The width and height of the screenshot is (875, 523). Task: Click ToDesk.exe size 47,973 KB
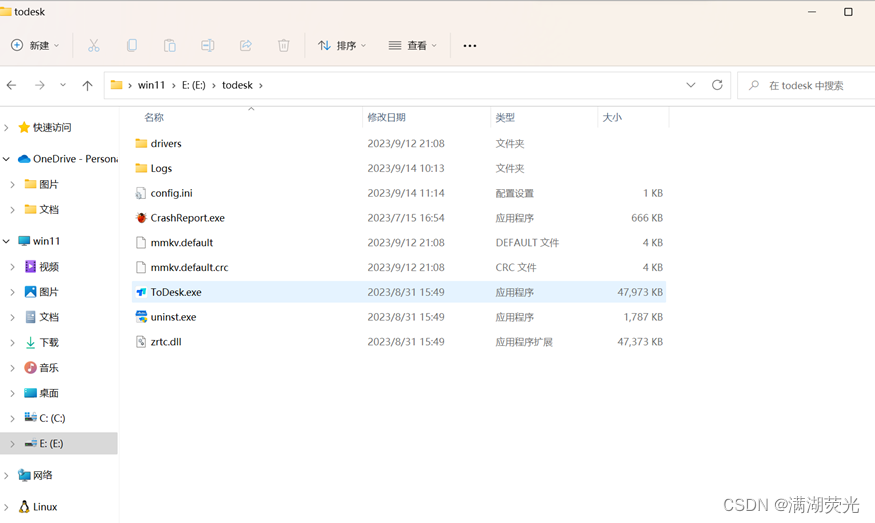(640, 292)
